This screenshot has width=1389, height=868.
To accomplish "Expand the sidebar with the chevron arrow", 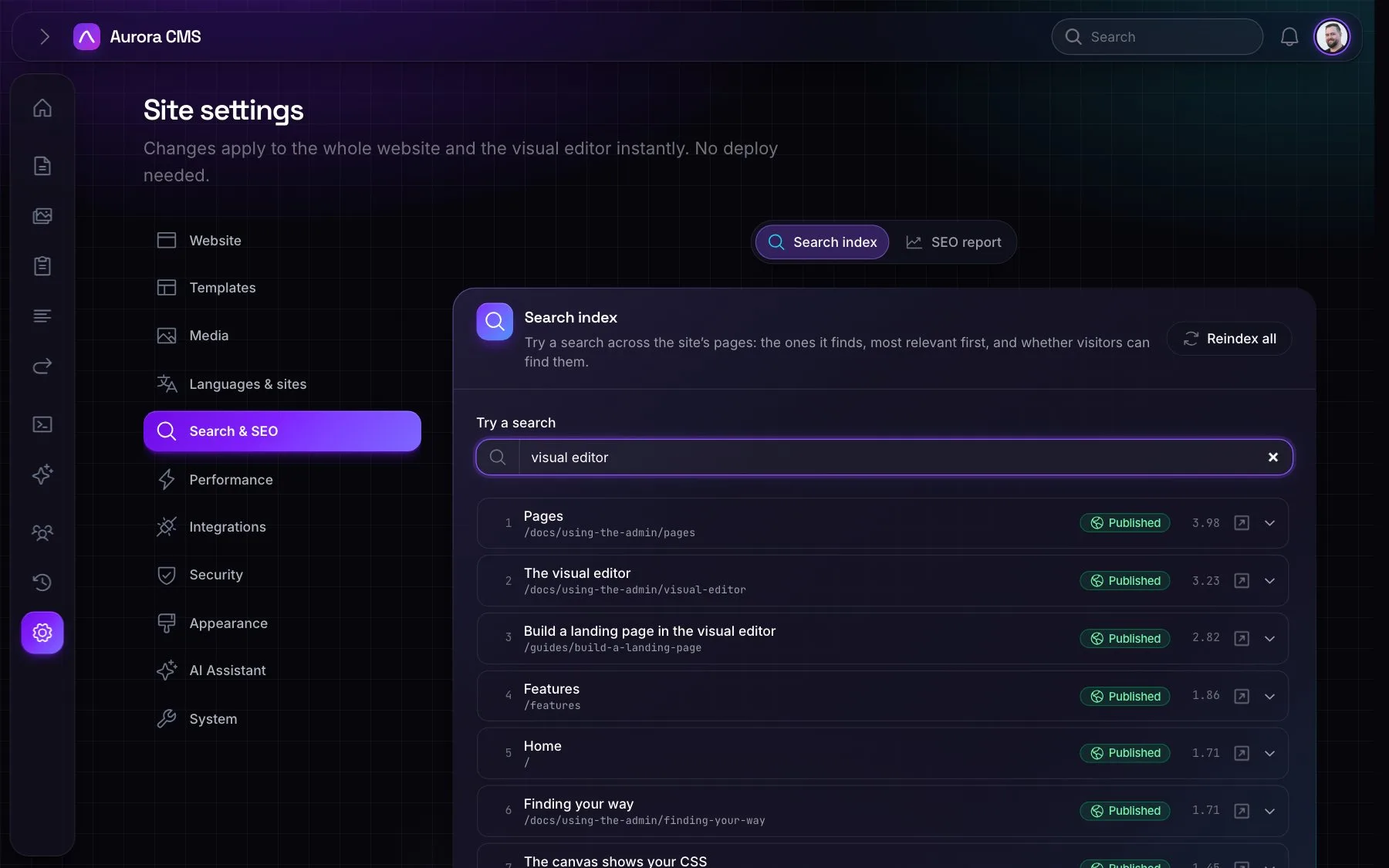I will pos(45,36).
